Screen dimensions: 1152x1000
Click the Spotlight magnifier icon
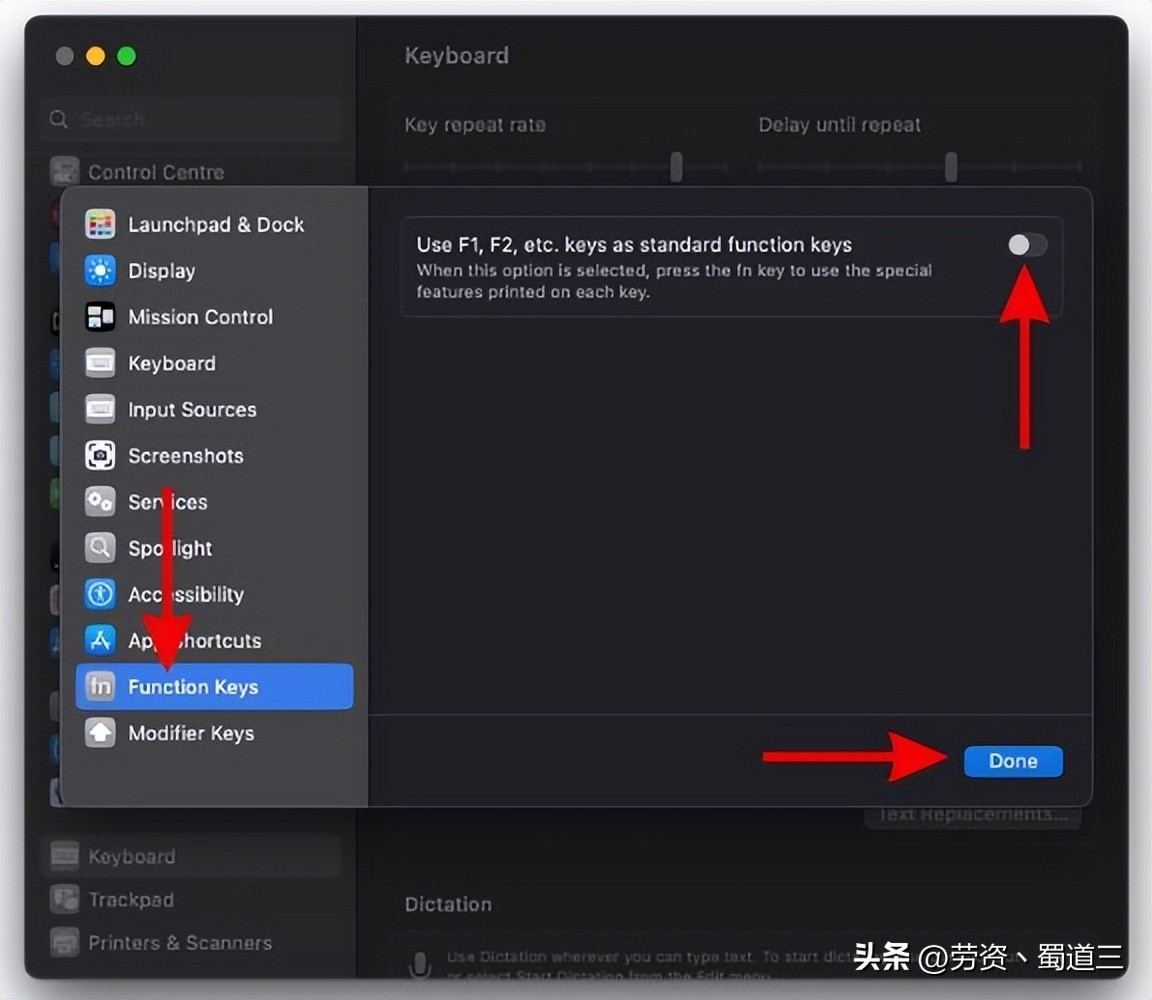click(100, 548)
